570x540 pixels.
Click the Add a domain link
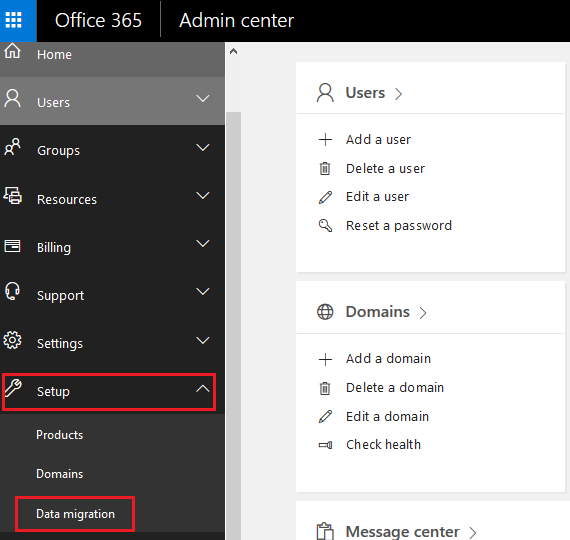388,359
